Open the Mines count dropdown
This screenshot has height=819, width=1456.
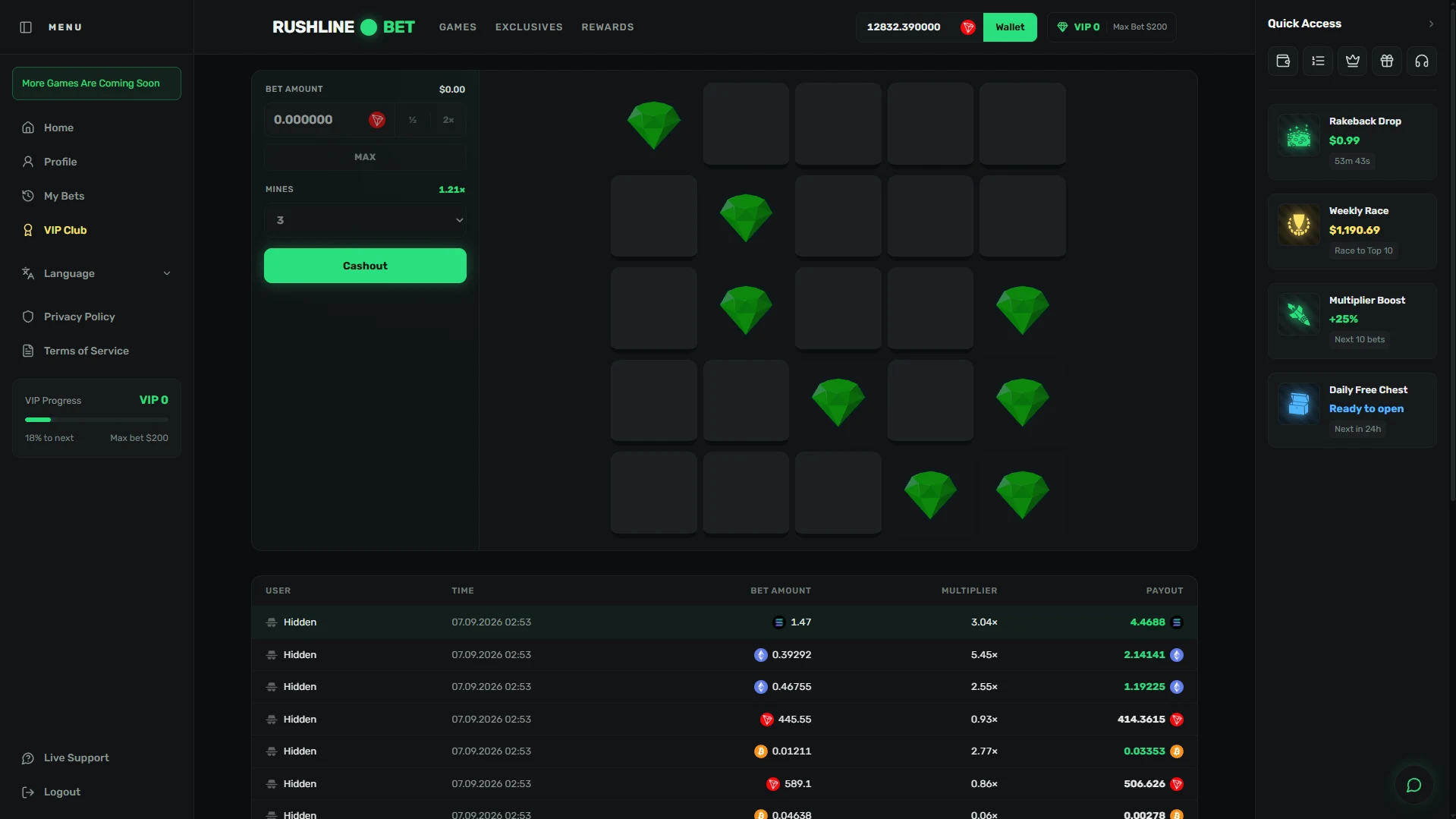[x=365, y=220]
